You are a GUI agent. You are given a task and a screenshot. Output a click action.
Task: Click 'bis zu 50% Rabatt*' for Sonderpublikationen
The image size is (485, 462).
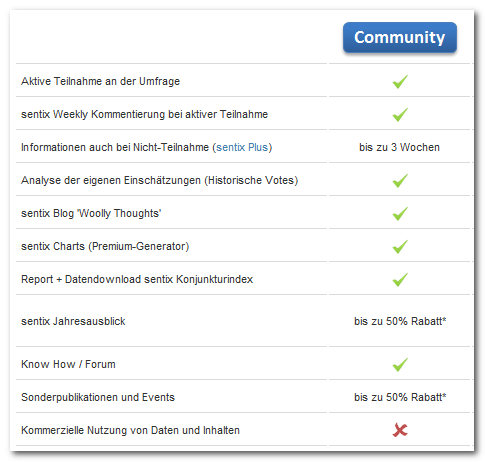click(400, 397)
